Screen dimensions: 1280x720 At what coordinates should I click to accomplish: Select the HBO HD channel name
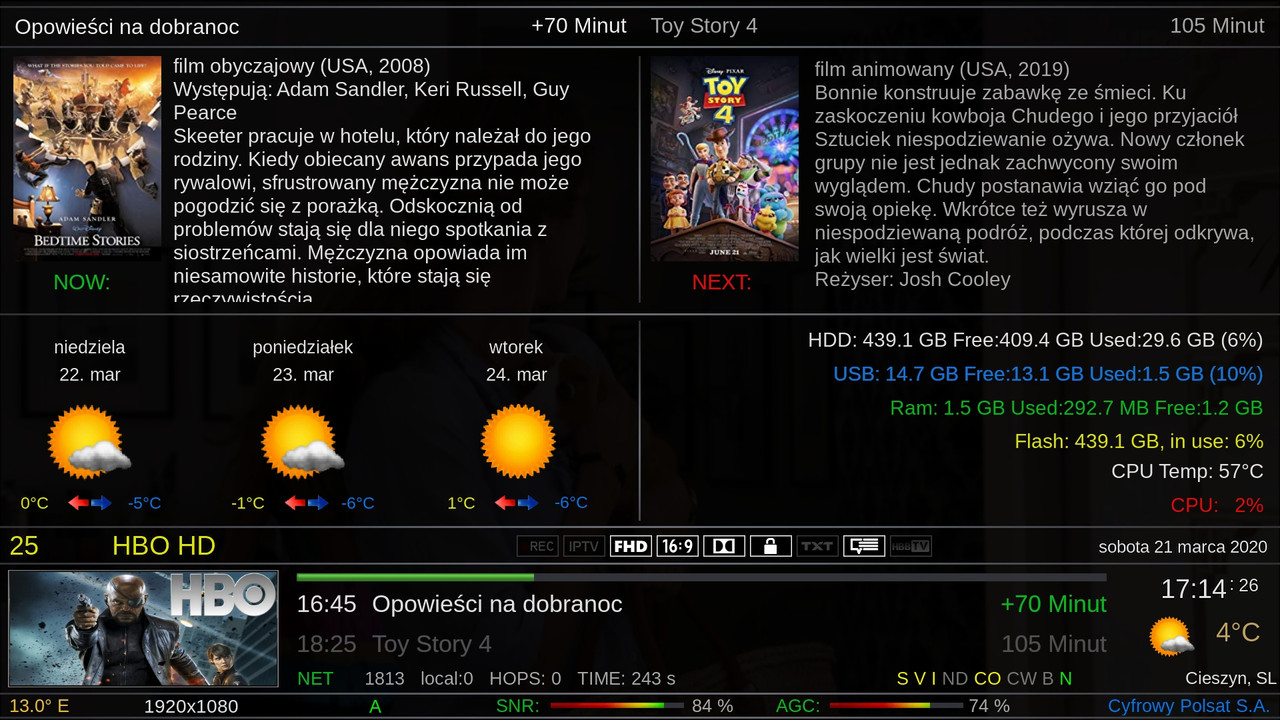[164, 546]
